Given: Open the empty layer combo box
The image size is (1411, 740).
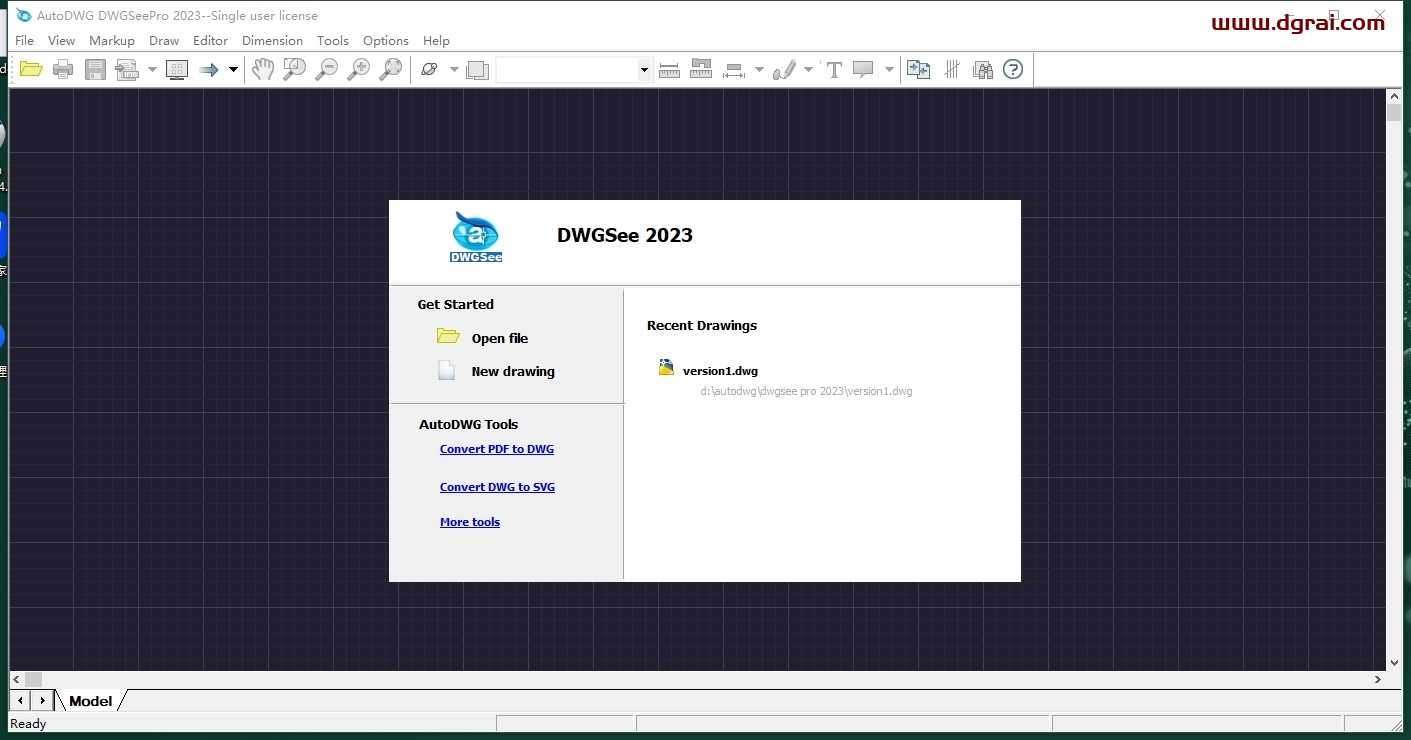Looking at the screenshot, I should coord(574,70).
